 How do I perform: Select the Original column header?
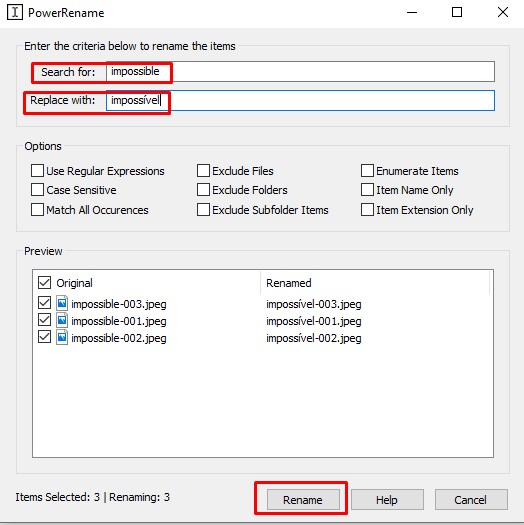tap(74, 283)
